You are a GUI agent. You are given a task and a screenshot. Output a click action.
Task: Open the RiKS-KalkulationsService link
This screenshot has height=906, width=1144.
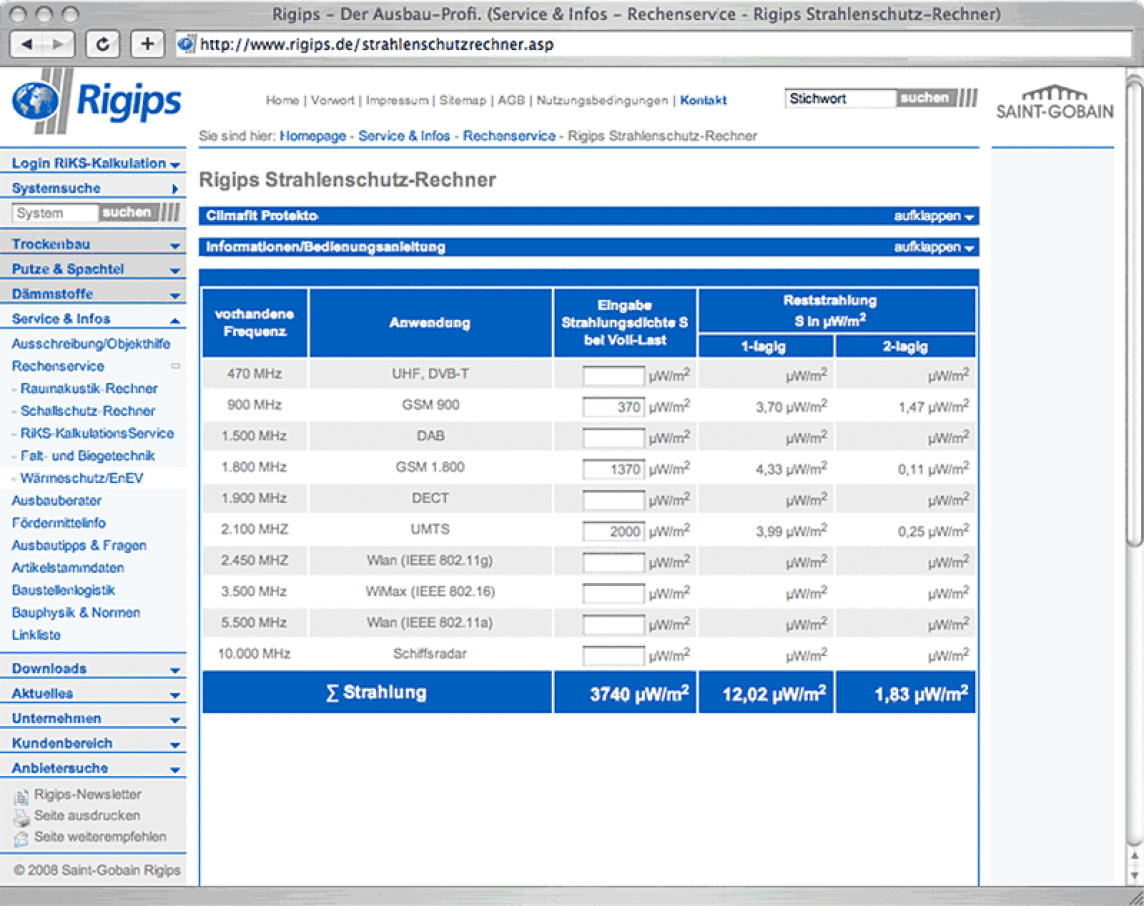click(x=97, y=433)
